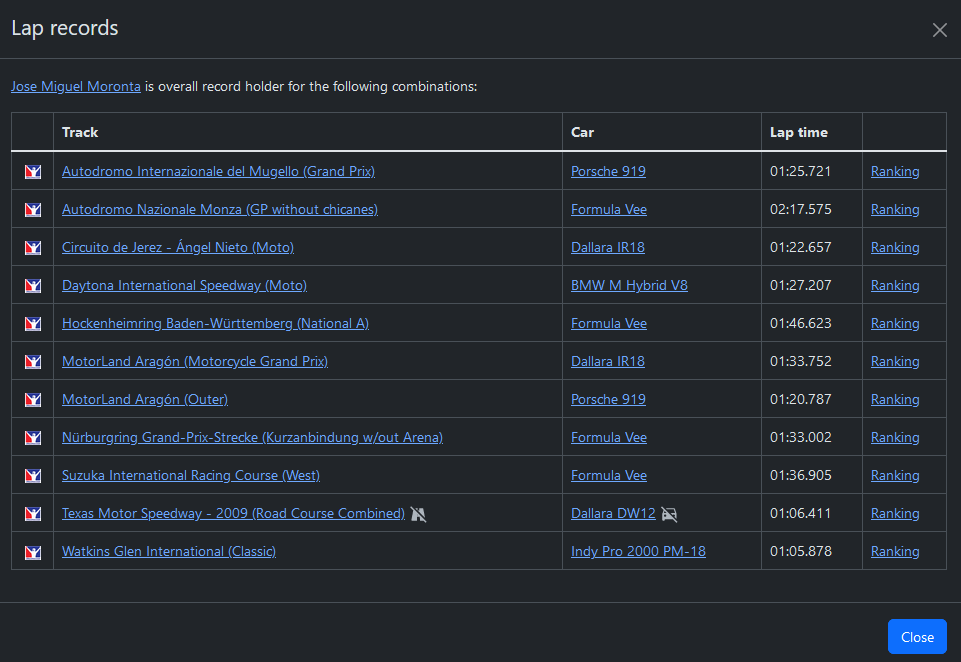Click the iRacing icon beside Hockenheimring row

pyautogui.click(x=33, y=324)
